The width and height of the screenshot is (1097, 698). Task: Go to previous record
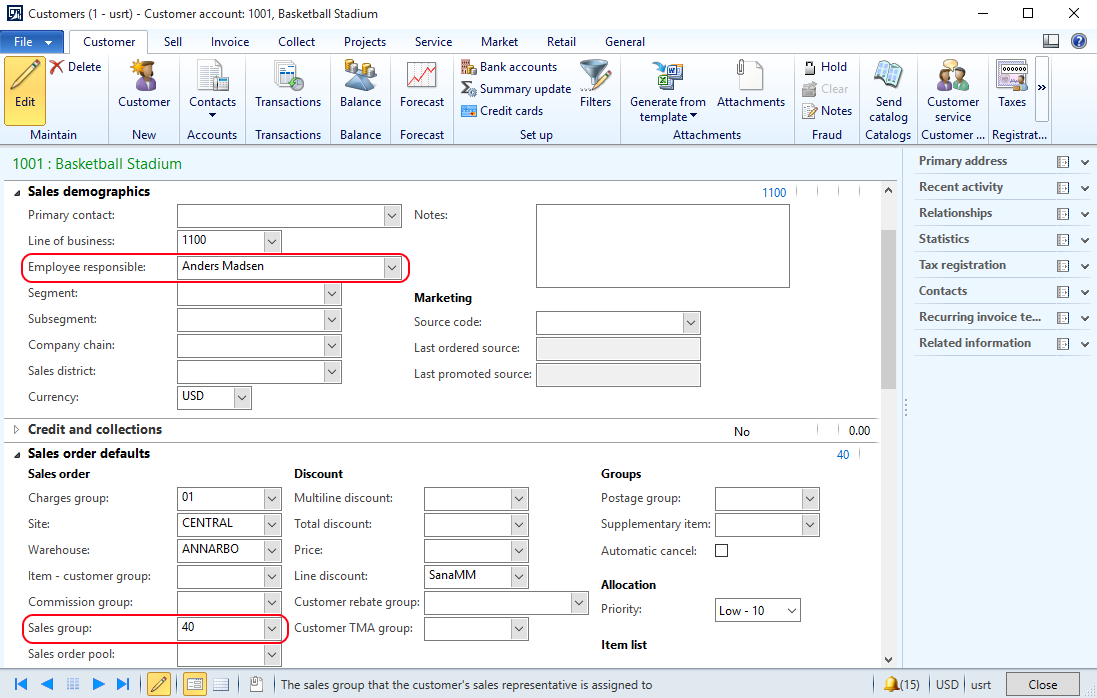(47, 684)
